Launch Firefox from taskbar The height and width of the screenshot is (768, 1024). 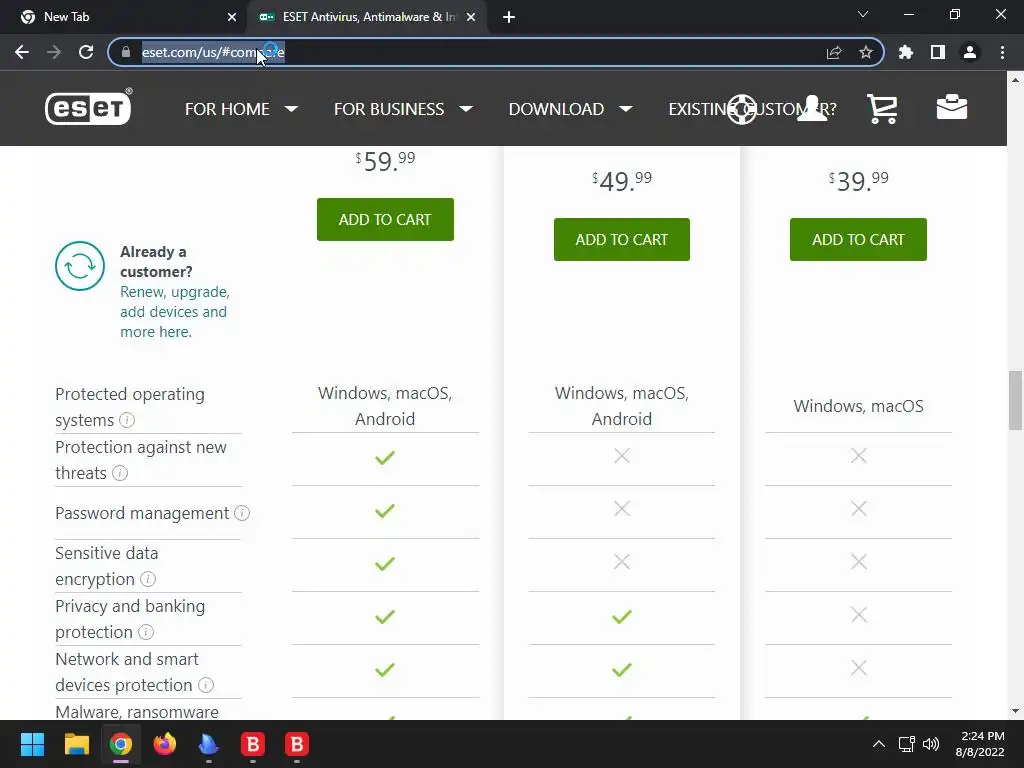(x=165, y=744)
